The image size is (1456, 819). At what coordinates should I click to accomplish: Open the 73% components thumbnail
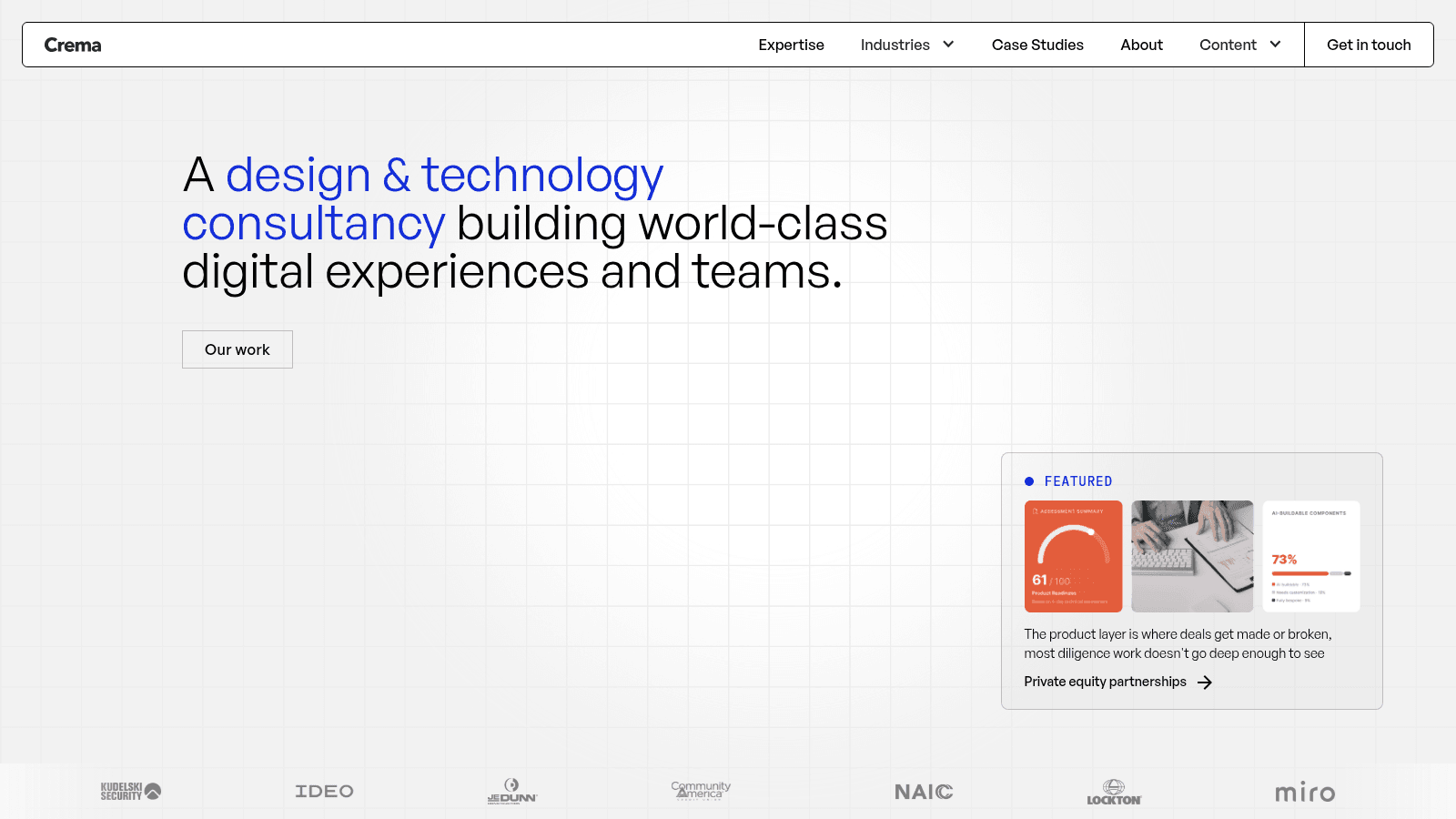1311,556
